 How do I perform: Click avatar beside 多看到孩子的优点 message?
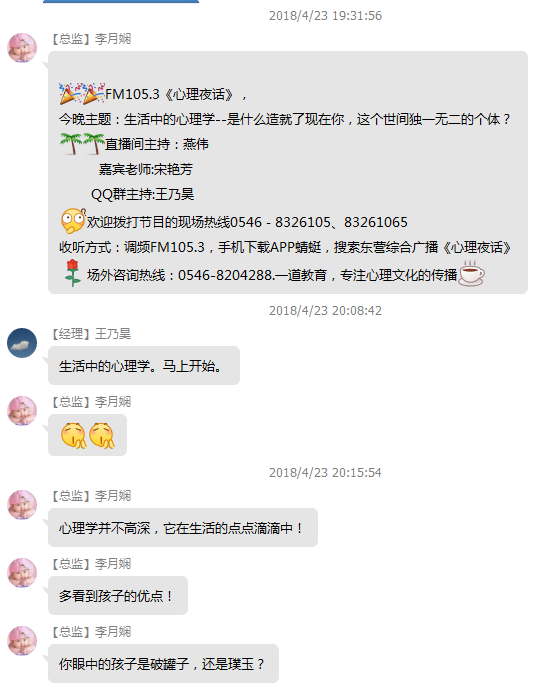[22, 573]
